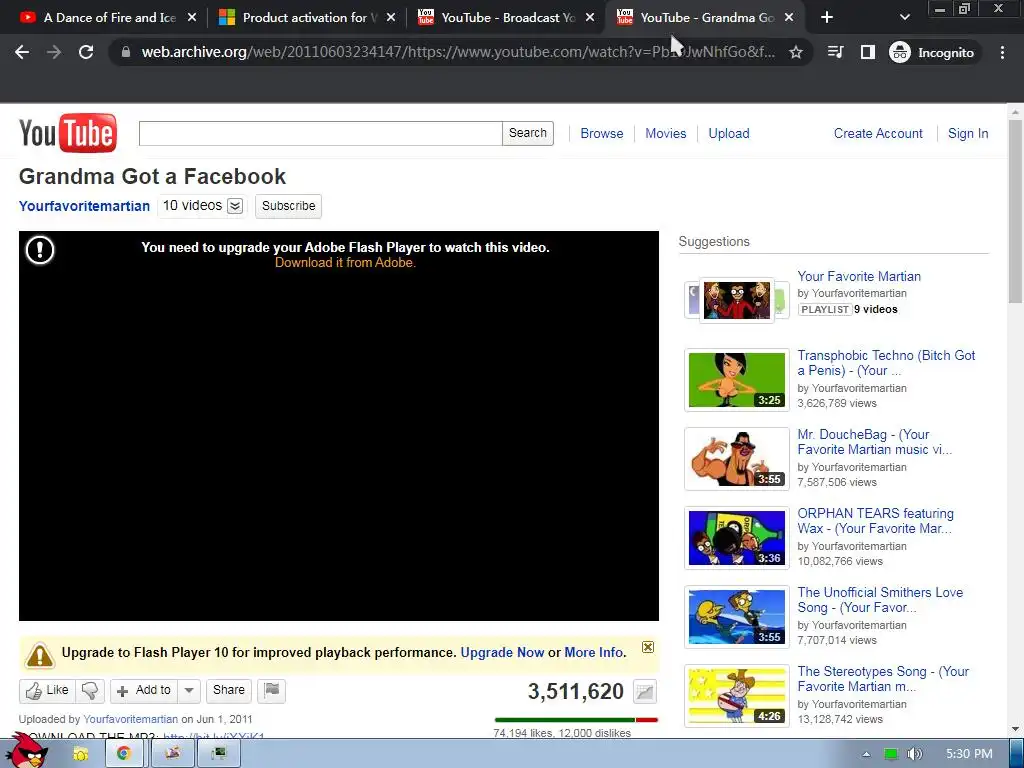Click the browser forward arrow
Viewport: 1024px width, 768px height.
[x=54, y=52]
